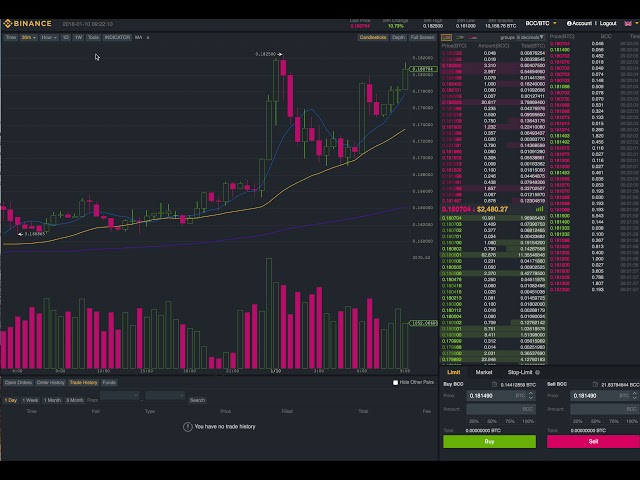Open the From date picker dropdown
The image size is (640, 480).
(120, 396)
